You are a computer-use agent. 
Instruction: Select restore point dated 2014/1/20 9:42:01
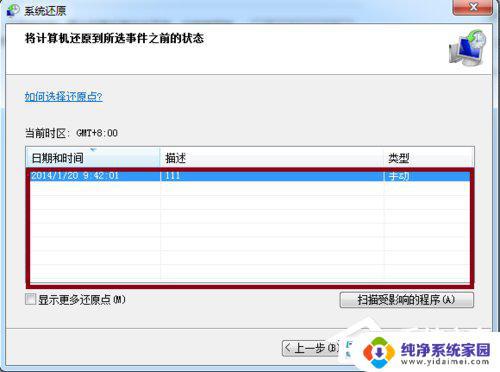point(250,176)
